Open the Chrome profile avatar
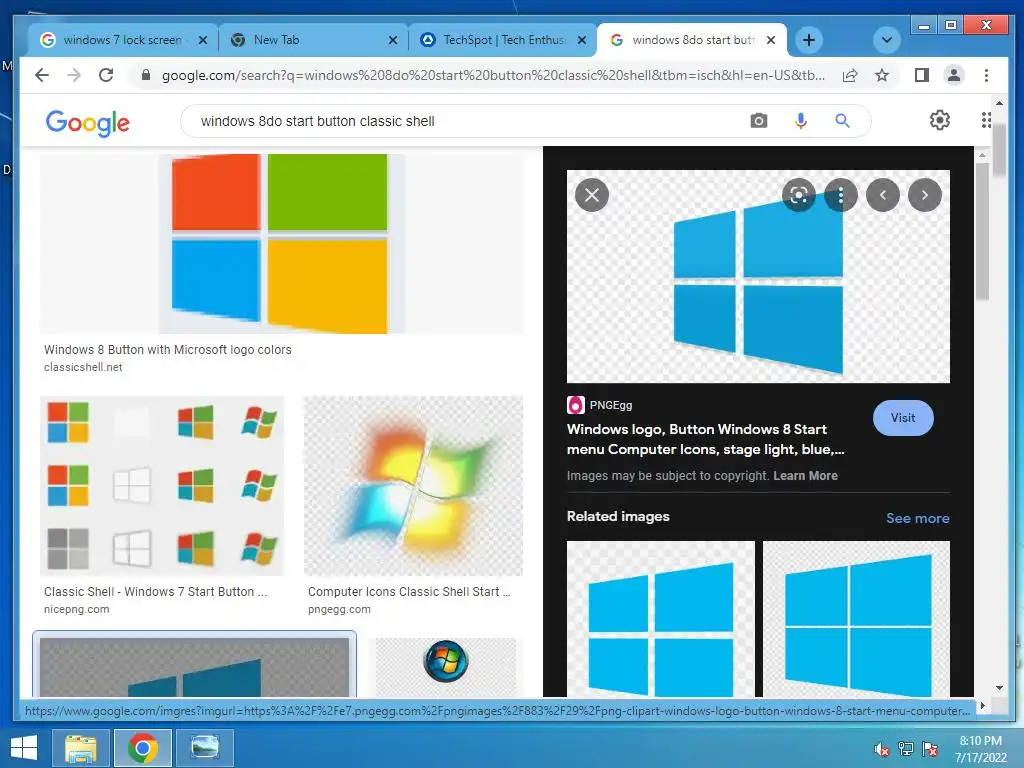 953,75
